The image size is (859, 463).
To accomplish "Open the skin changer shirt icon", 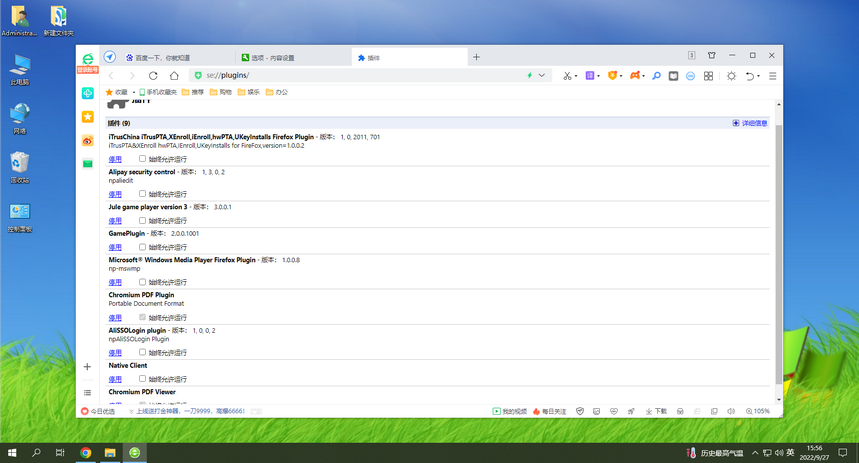I will coord(712,55).
